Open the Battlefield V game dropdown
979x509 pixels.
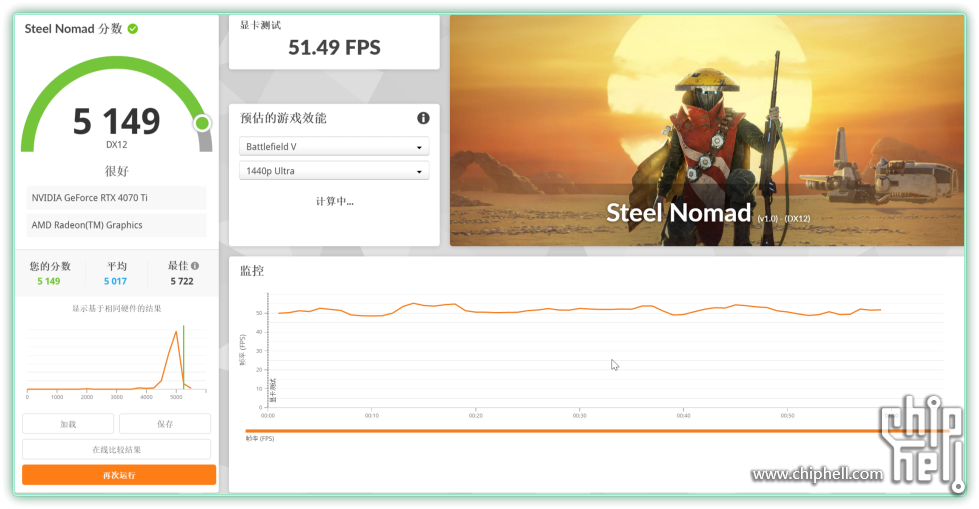[x=334, y=146]
